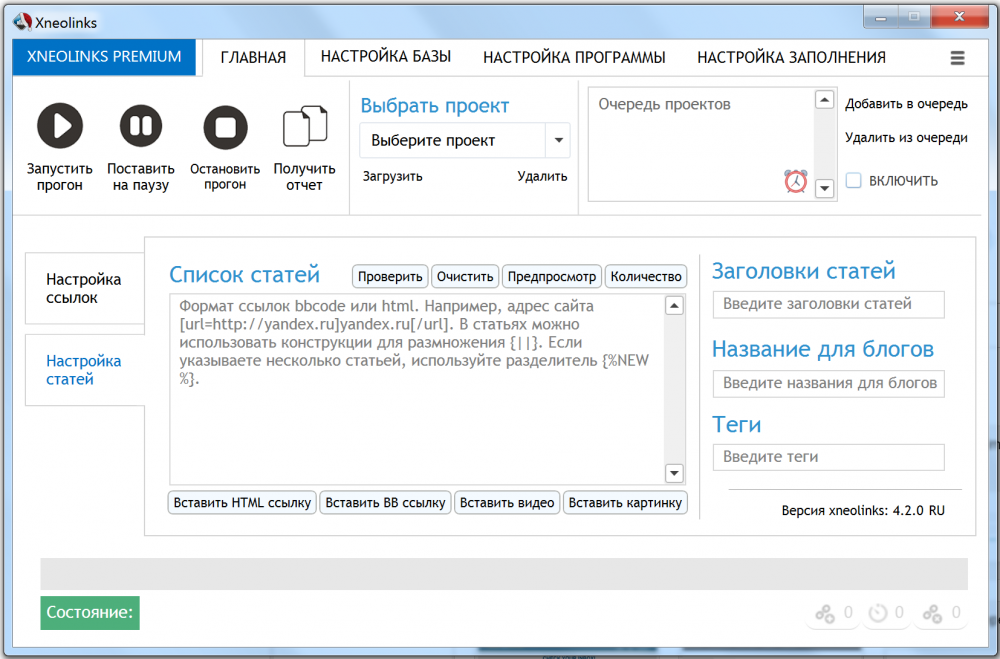Stop the run with the stop icon
Viewport: 1000px width, 659px height.
click(225, 127)
